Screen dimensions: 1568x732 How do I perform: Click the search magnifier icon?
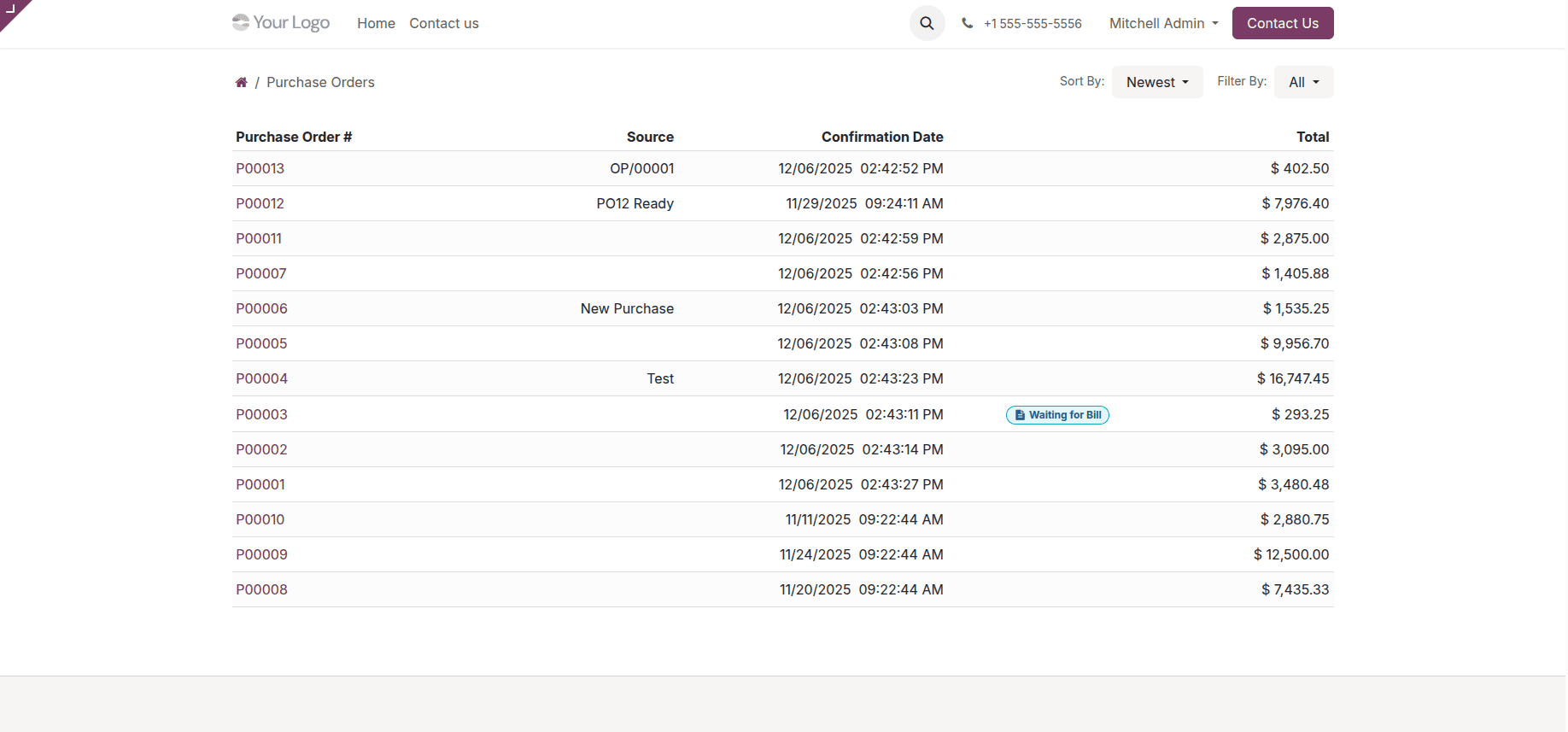(x=927, y=23)
